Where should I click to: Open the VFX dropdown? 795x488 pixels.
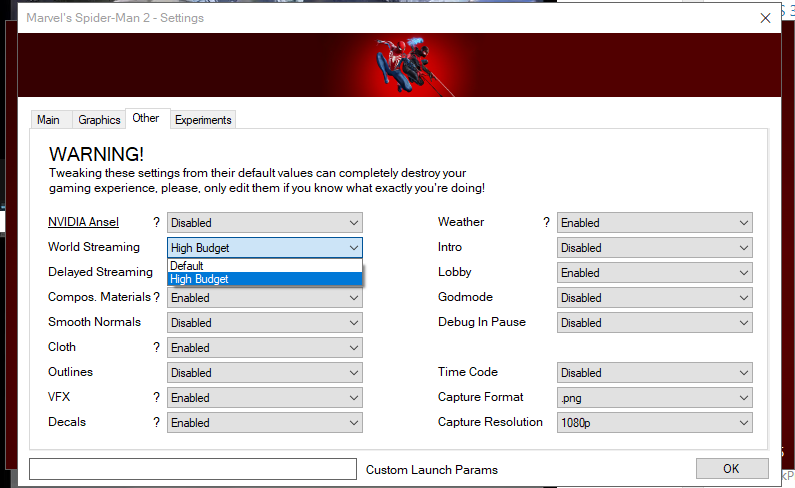point(265,398)
